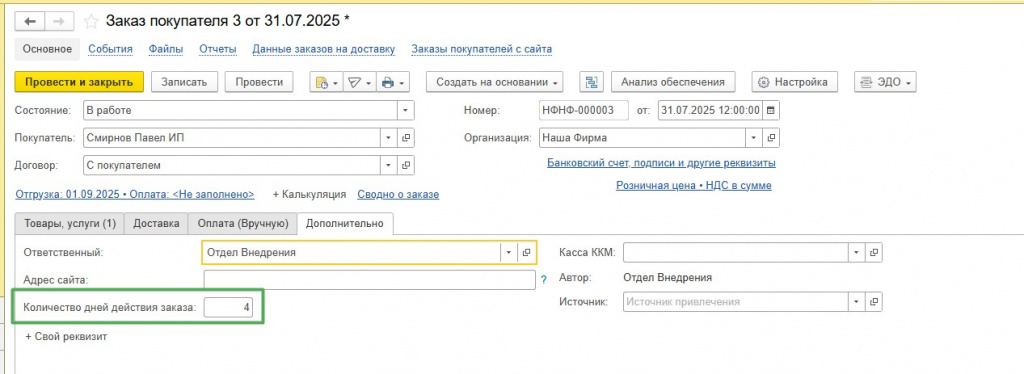Viewport: 1024px width, 374px height.
Task: Open Данные заказов на доставку section
Action: click(x=324, y=49)
